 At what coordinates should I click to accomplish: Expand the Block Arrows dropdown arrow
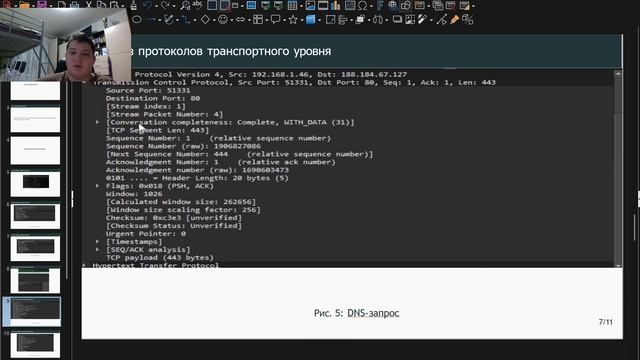[249, 20]
